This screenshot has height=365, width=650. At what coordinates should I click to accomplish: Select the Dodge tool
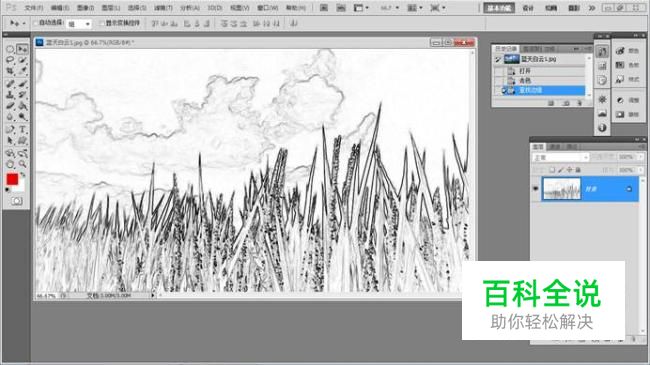22,116
